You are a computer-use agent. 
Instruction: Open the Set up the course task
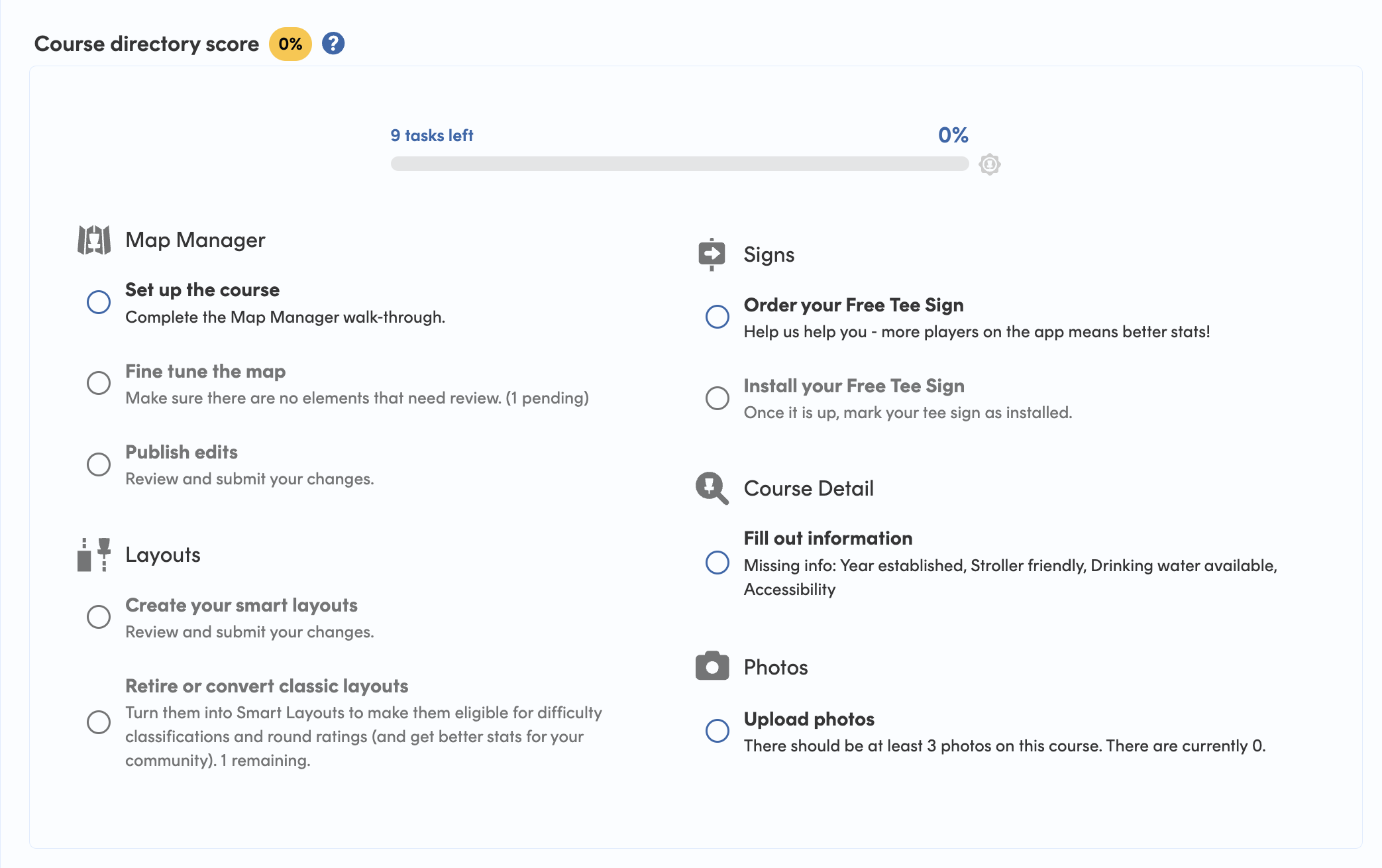click(202, 290)
